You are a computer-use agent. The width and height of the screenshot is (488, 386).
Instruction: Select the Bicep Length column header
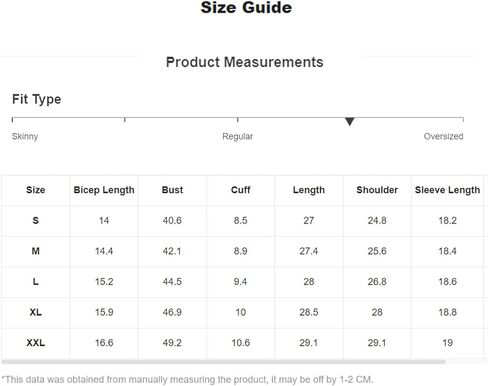click(x=104, y=190)
